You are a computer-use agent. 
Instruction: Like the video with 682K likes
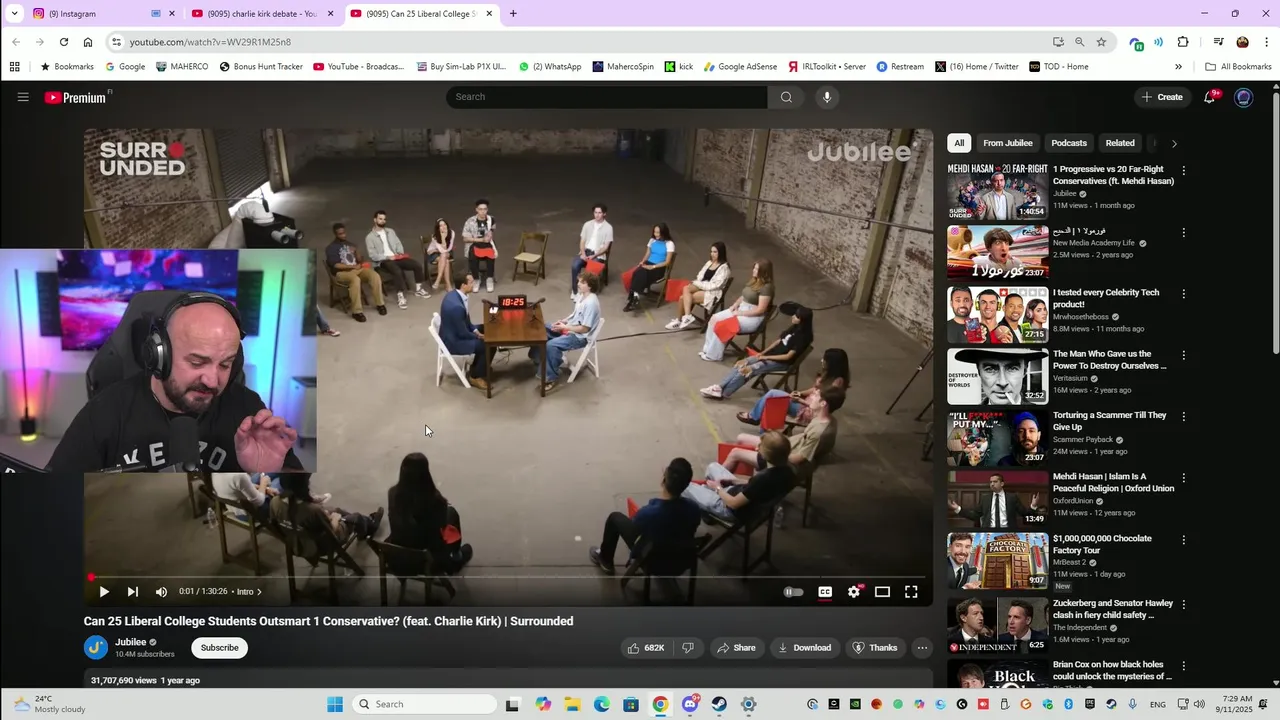[x=646, y=648]
